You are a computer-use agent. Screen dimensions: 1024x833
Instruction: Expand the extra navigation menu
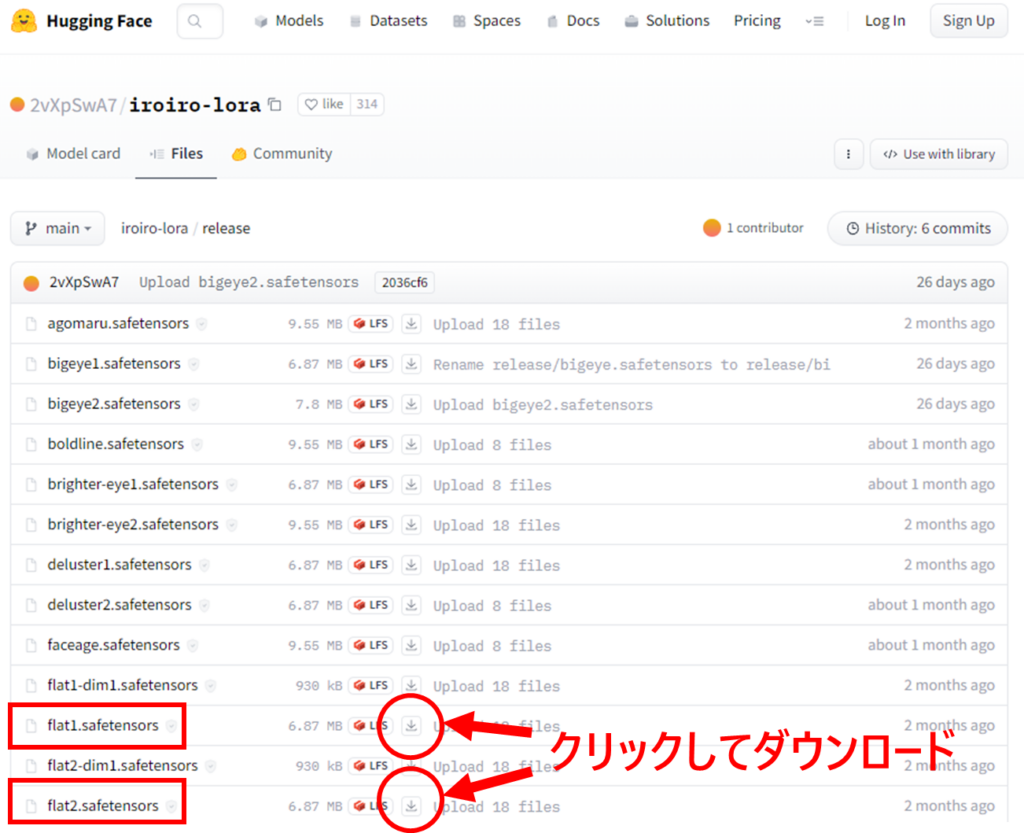point(815,21)
